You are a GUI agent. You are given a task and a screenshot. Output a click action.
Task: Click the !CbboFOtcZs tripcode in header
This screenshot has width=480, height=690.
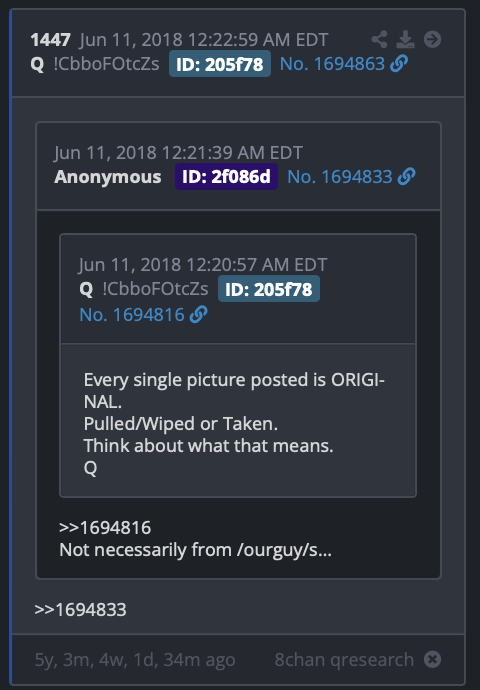pos(106,64)
